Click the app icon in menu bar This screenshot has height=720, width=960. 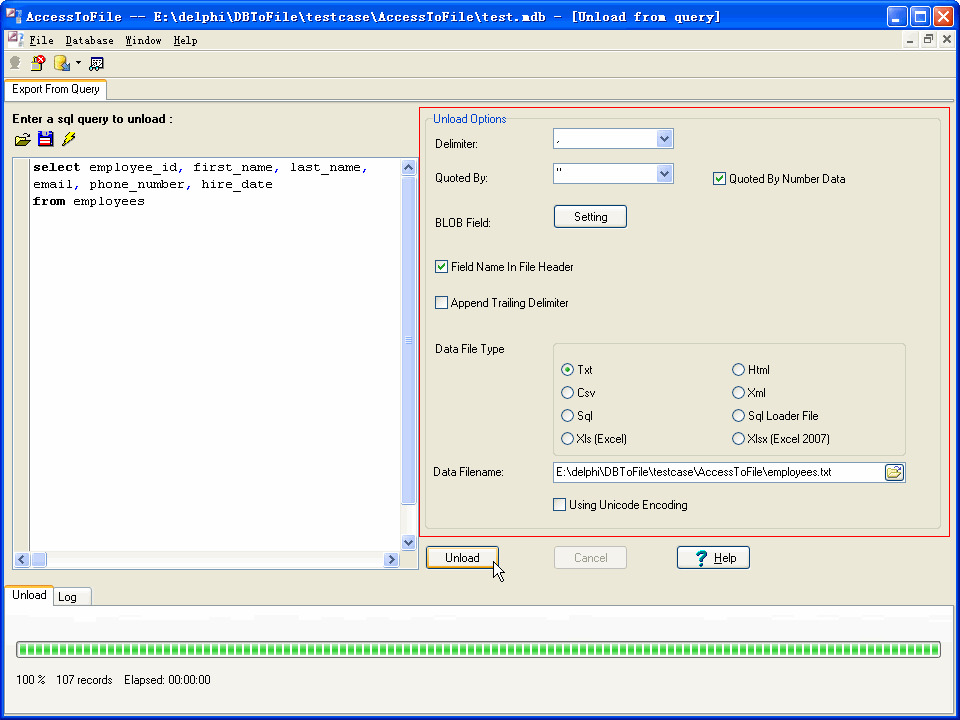[x=15, y=40]
